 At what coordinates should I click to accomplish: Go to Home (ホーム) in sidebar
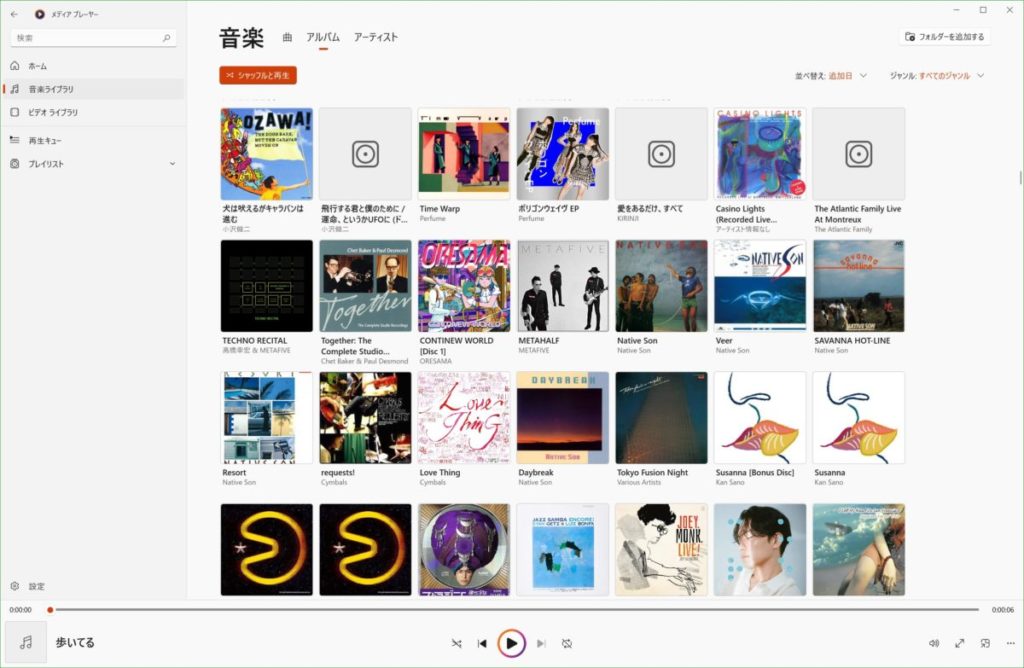tap(93, 66)
